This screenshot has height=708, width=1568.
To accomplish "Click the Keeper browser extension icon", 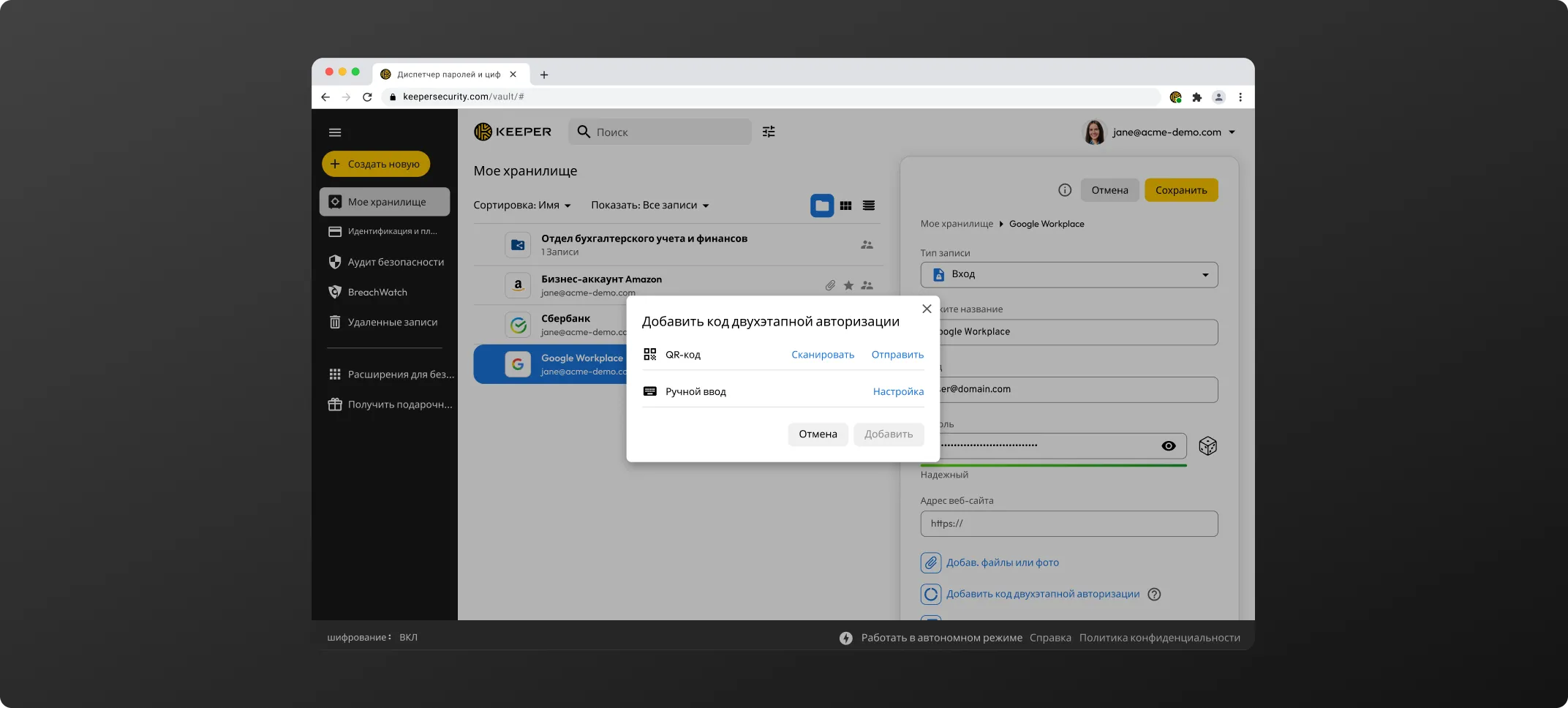I will tap(1176, 97).
